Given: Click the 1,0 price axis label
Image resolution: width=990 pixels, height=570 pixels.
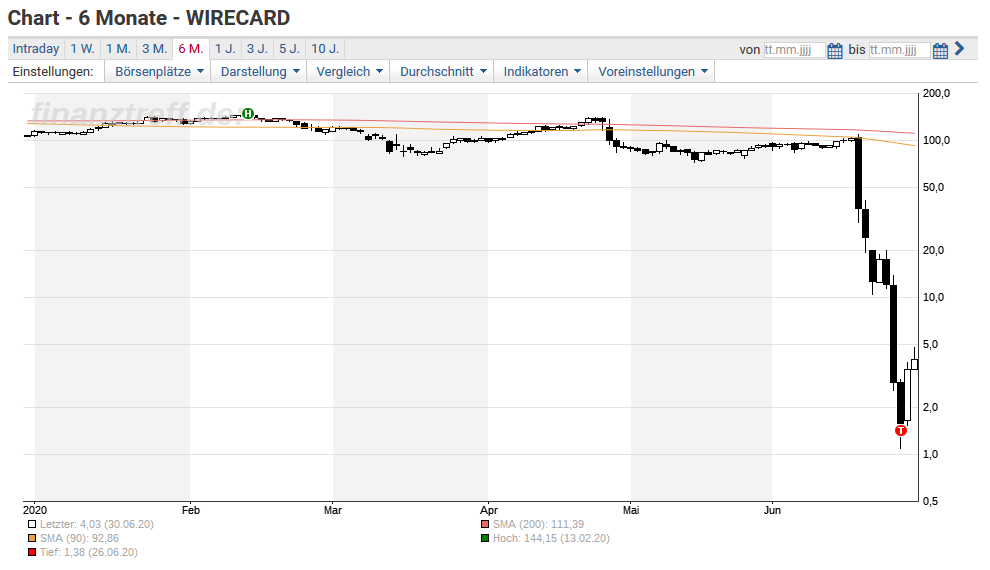Looking at the screenshot, I should pos(931,454).
